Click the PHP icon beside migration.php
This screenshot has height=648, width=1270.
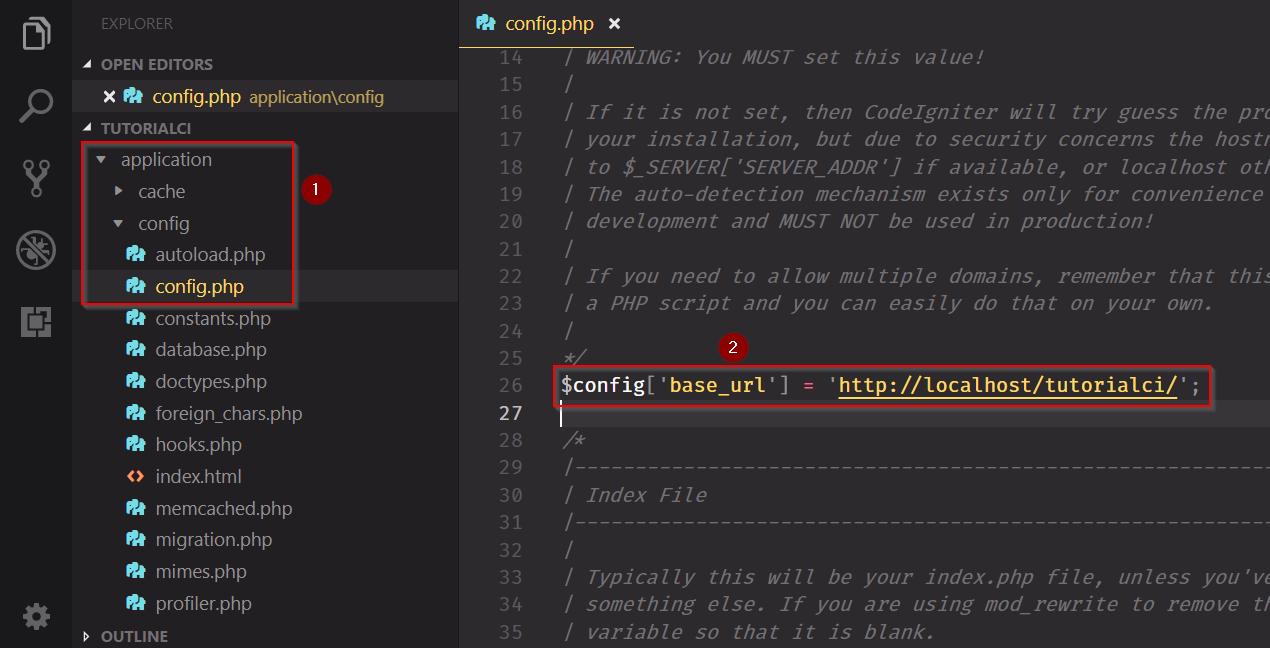(x=136, y=539)
